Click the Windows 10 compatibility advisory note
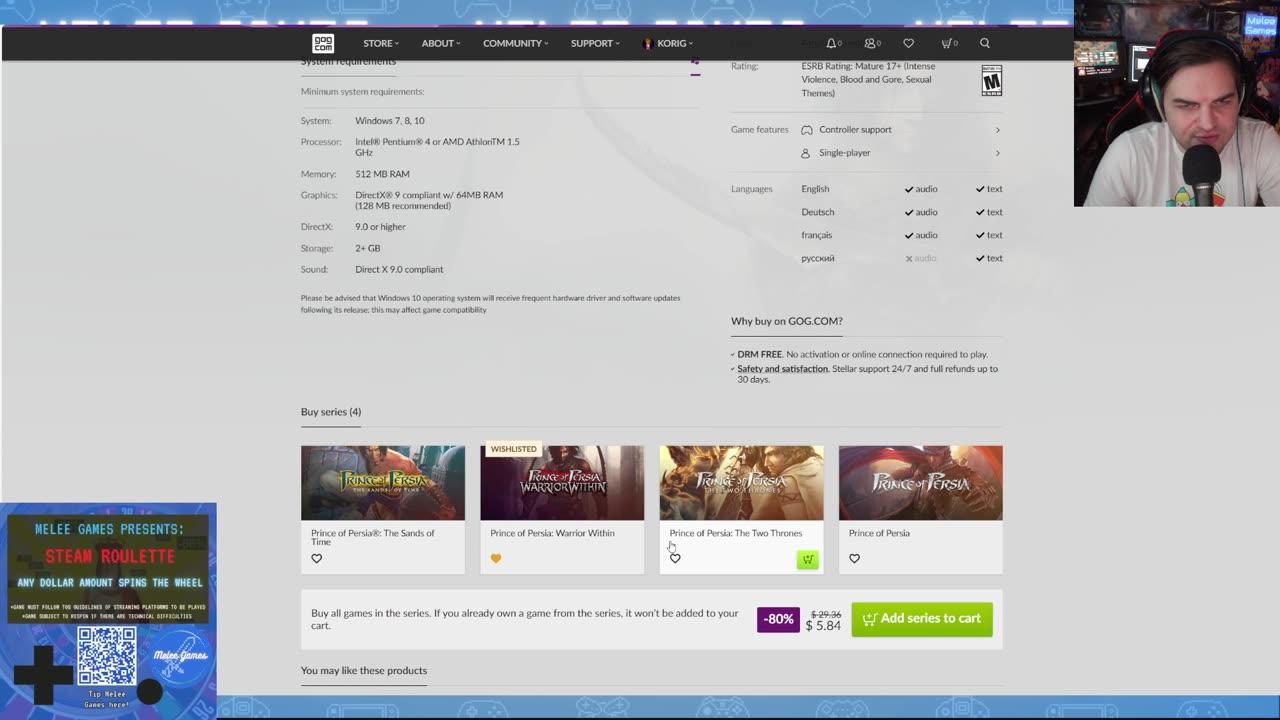The width and height of the screenshot is (1280, 720). click(490, 304)
